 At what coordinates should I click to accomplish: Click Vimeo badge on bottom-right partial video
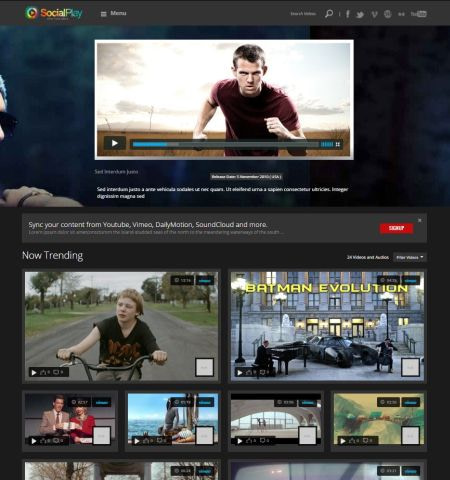pos(411,471)
